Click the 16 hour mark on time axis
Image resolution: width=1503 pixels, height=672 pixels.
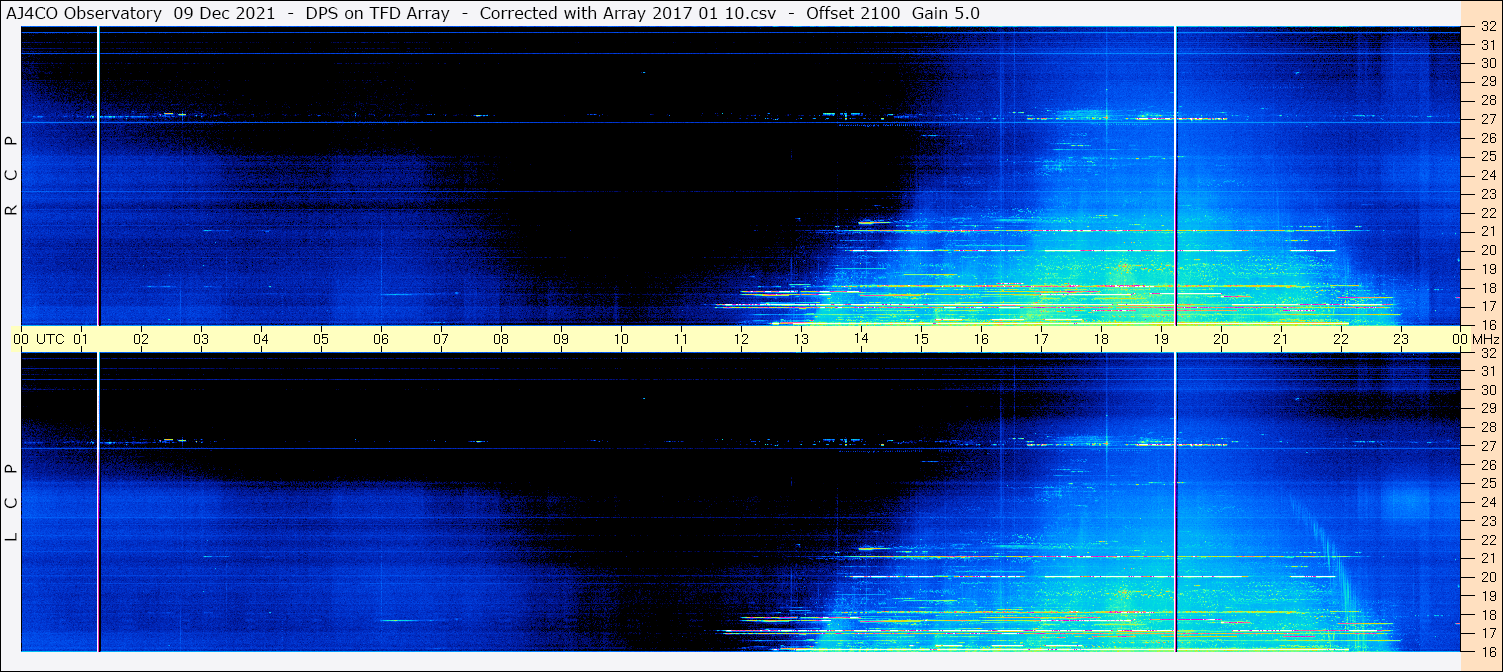(981, 339)
